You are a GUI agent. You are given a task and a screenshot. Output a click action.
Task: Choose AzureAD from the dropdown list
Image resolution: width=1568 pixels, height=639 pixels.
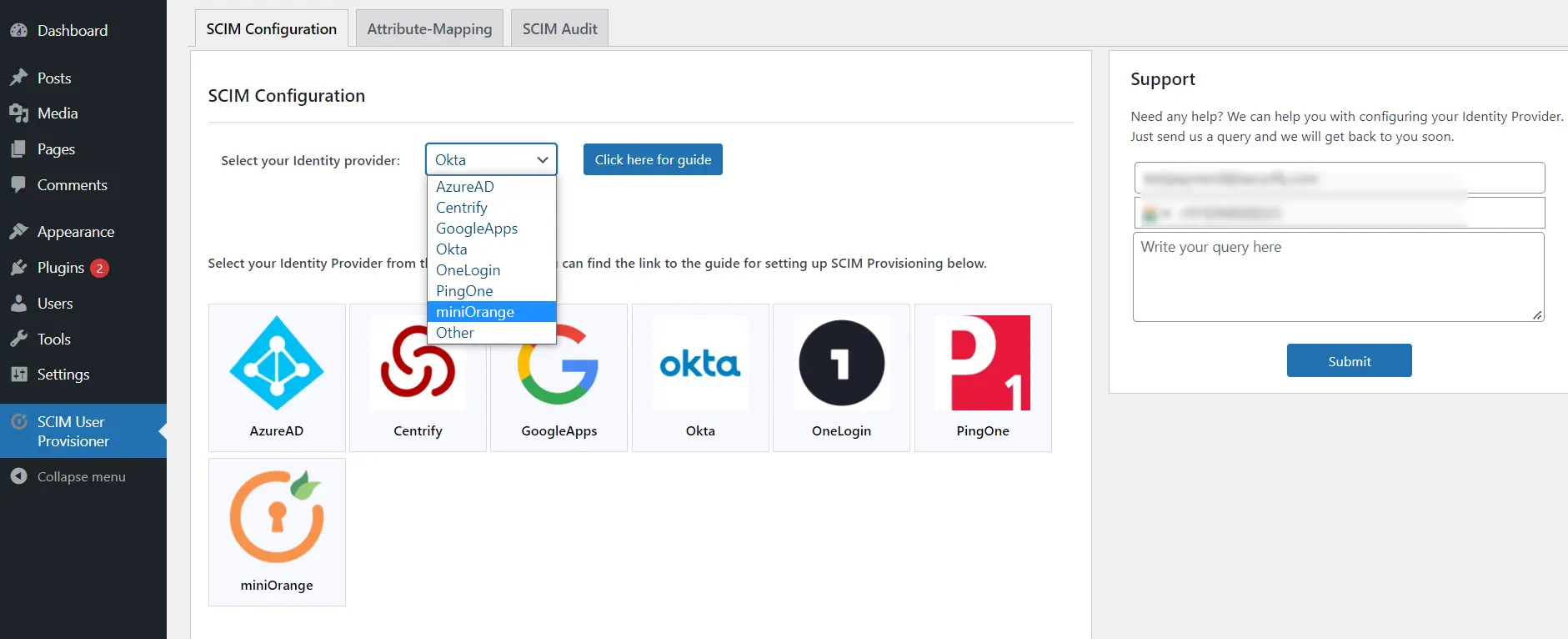pos(491,187)
